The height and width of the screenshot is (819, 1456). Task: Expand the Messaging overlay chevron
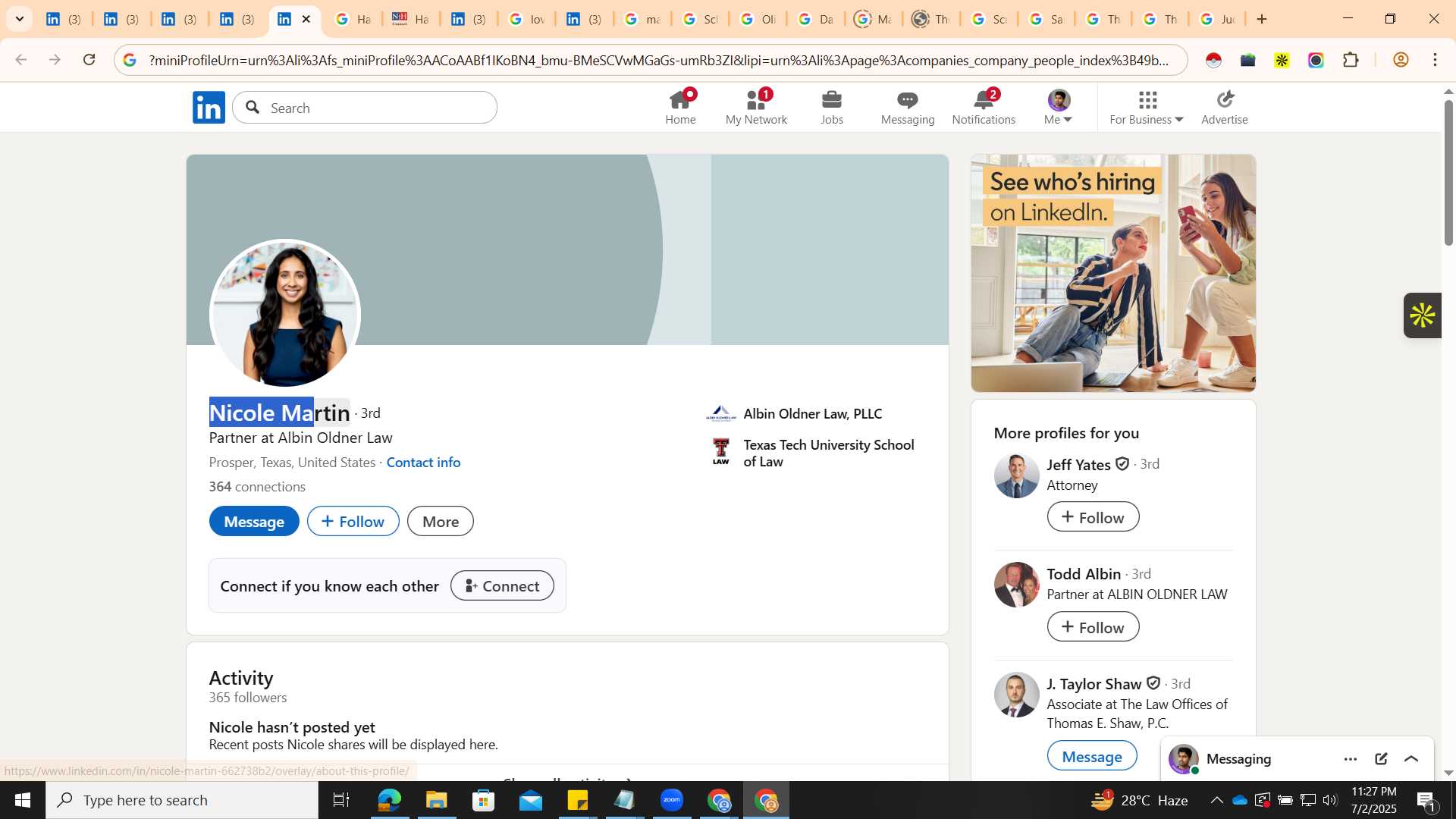(x=1411, y=759)
